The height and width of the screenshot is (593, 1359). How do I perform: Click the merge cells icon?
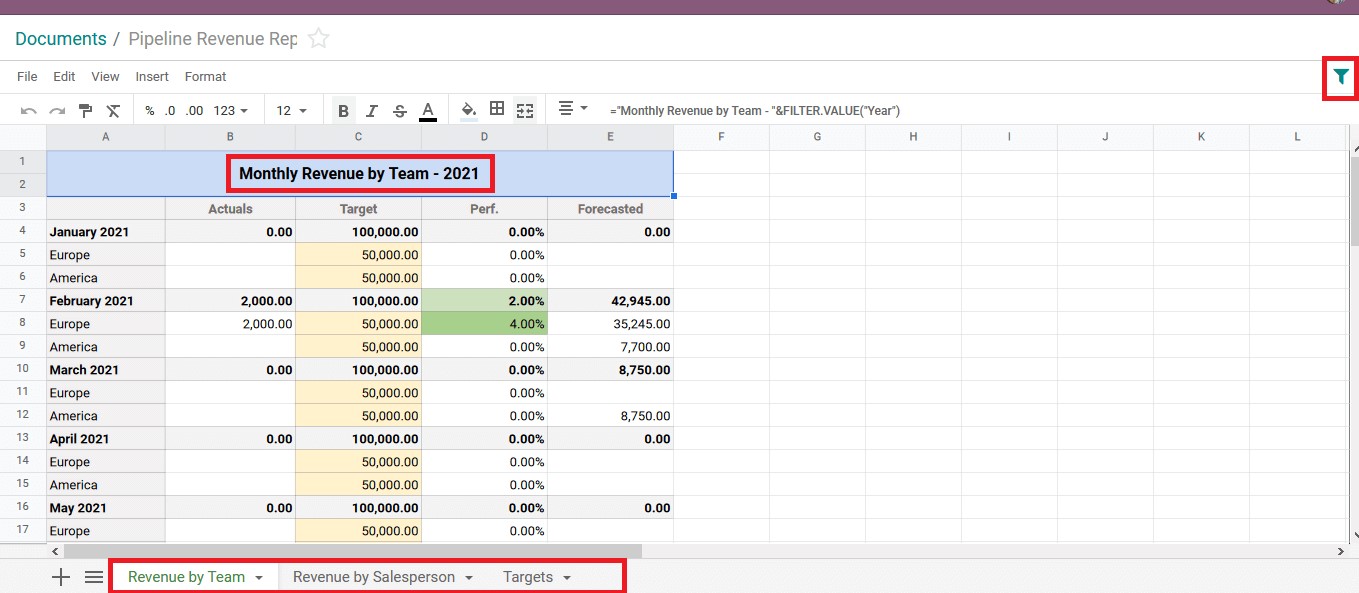[525, 110]
